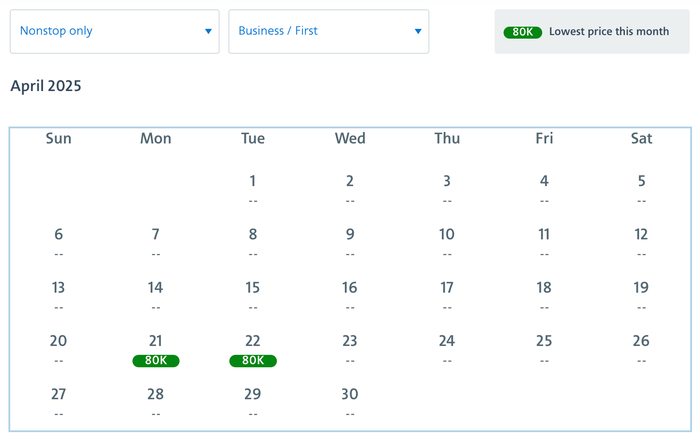This screenshot has width=700, height=433.
Task: Click the date number 21
Action: (155, 341)
